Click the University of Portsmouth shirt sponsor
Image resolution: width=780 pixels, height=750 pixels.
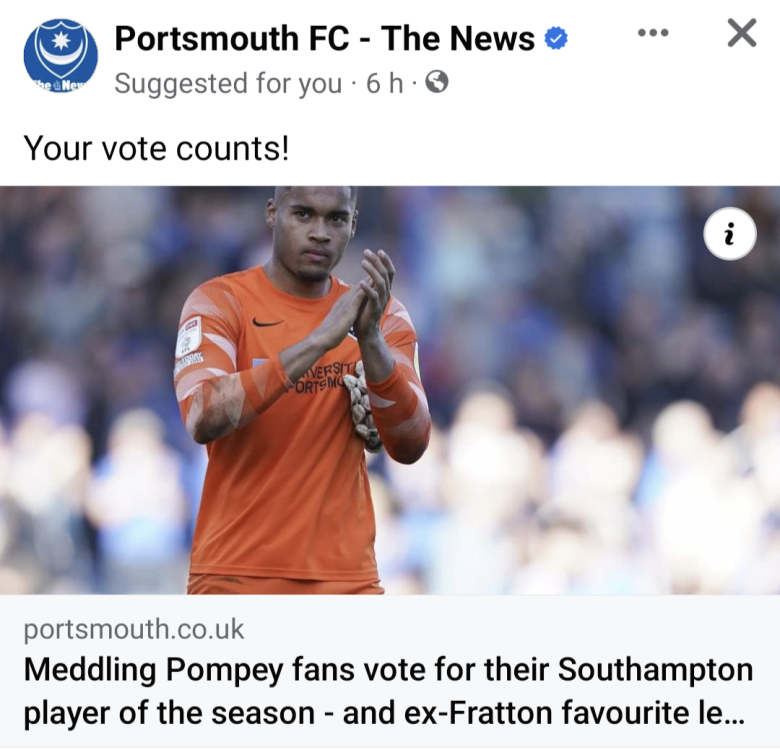tap(318, 378)
